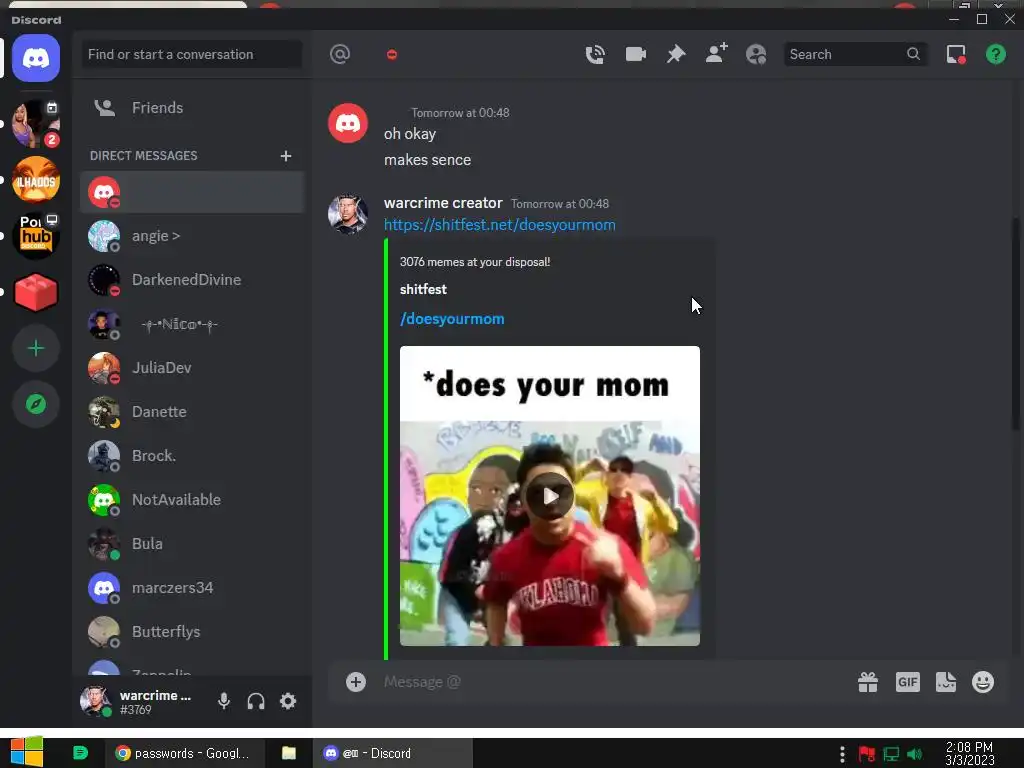Send a gift with gift icon
This screenshot has width=1024, height=768.
[x=868, y=682]
